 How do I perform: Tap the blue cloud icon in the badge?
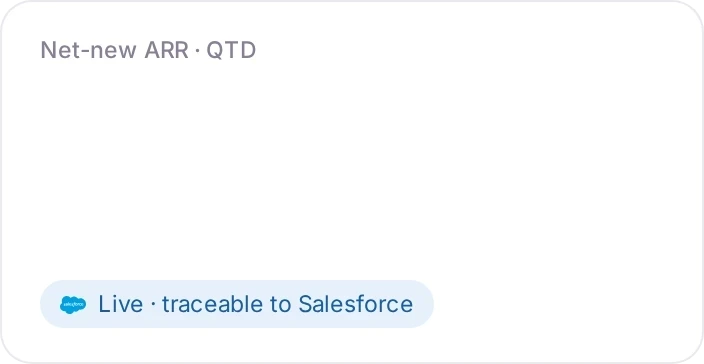[73, 304]
